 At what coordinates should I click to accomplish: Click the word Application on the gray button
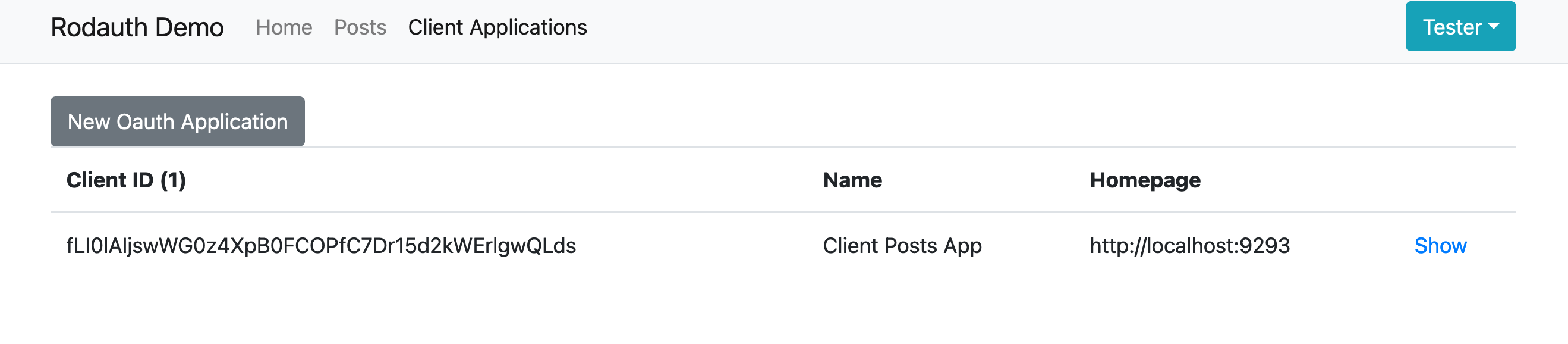(x=234, y=122)
